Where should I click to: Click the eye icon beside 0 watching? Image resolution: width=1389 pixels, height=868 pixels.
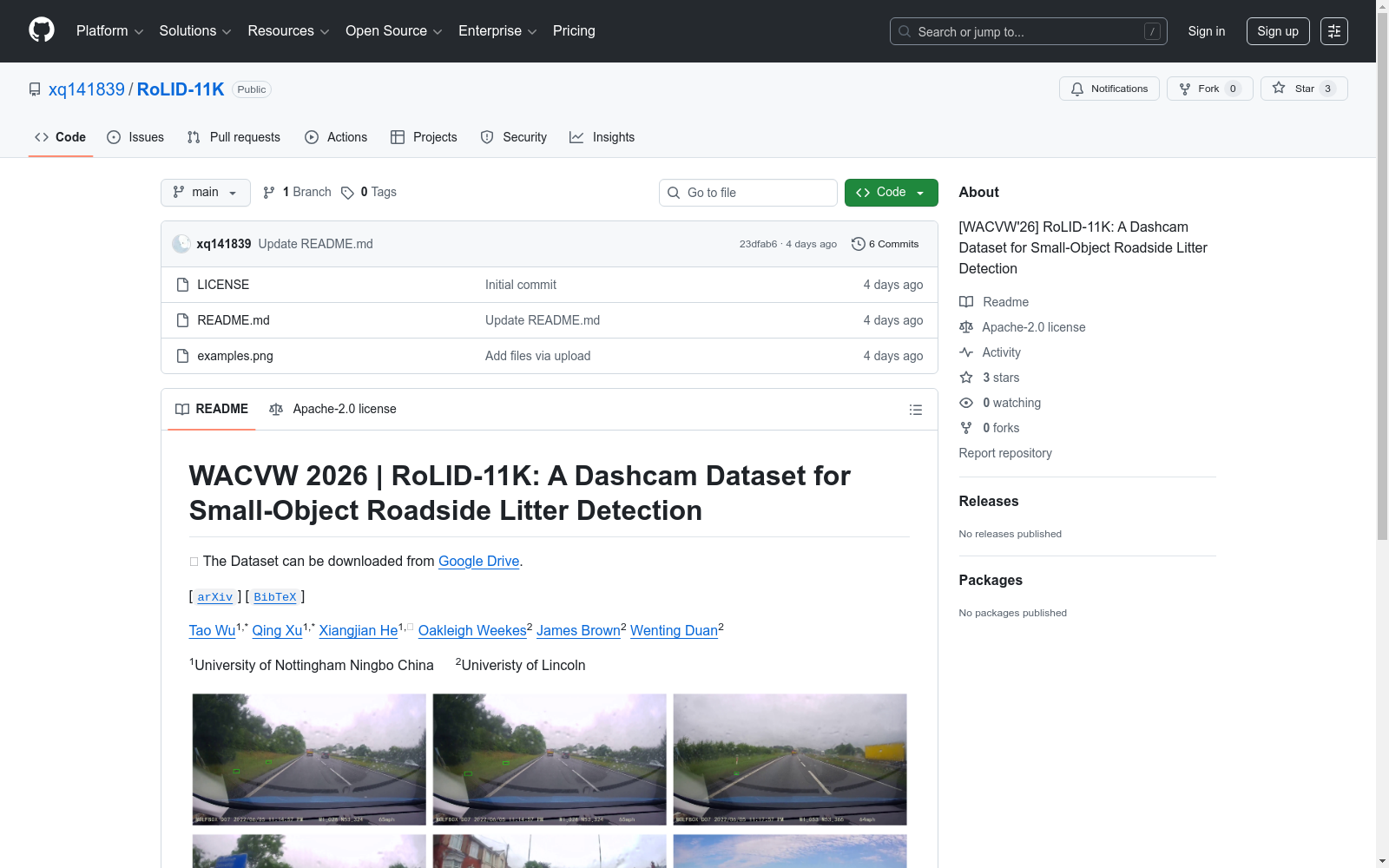[x=966, y=403]
